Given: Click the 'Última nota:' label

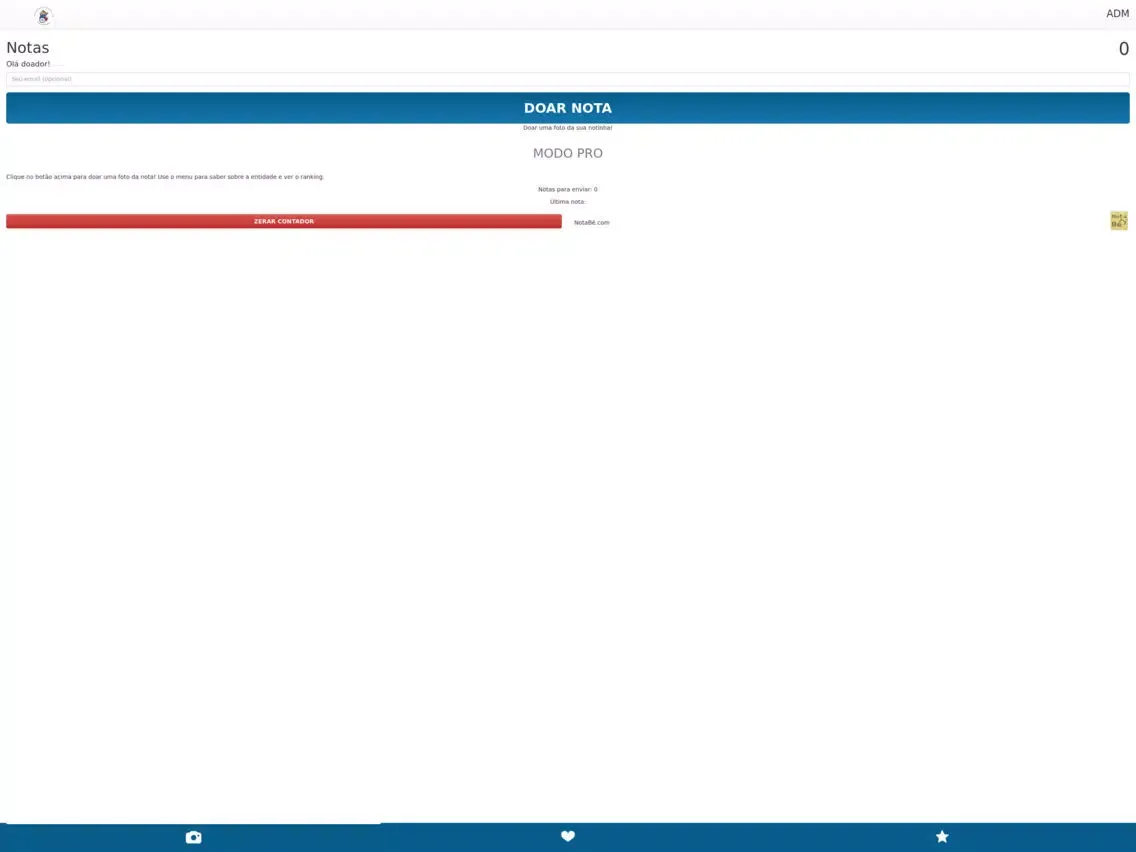Looking at the screenshot, I should (x=567, y=202).
